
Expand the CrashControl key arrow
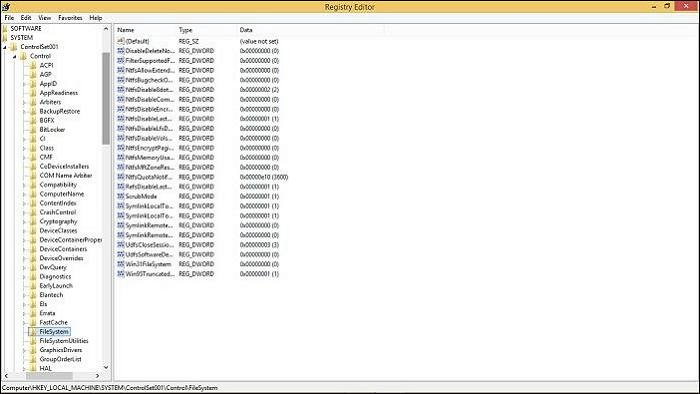click(x=24, y=212)
